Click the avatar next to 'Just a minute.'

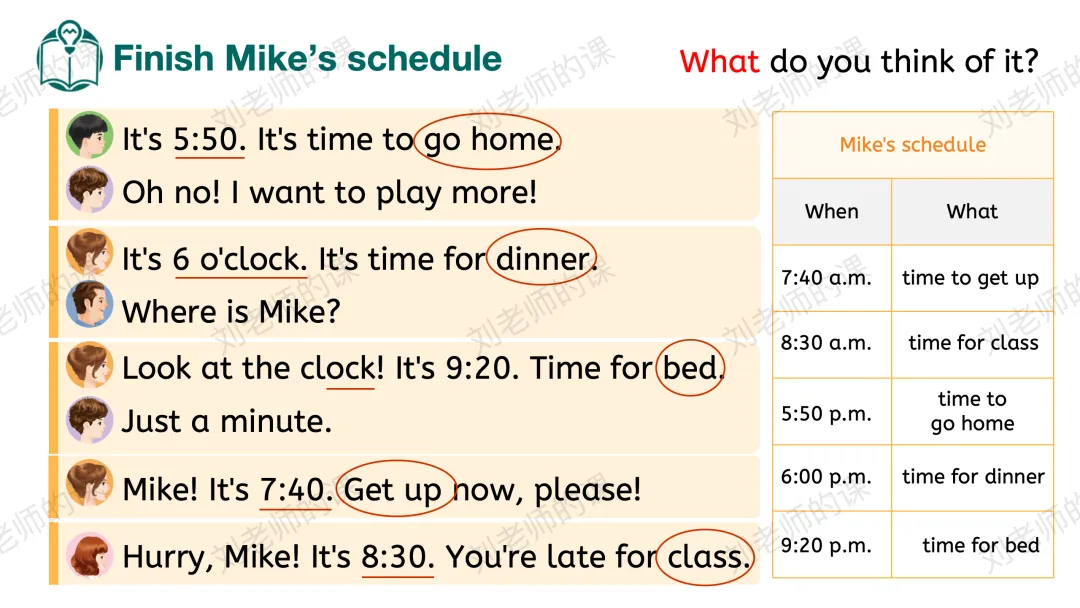(90, 419)
